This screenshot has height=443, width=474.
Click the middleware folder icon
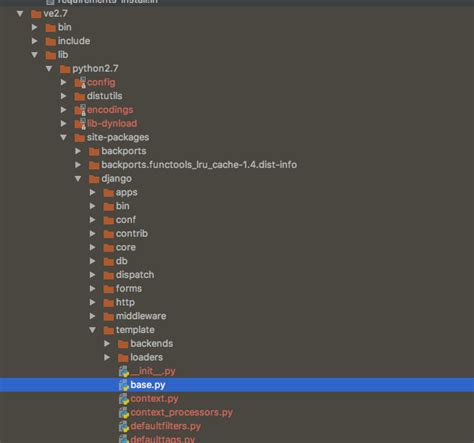(x=109, y=316)
